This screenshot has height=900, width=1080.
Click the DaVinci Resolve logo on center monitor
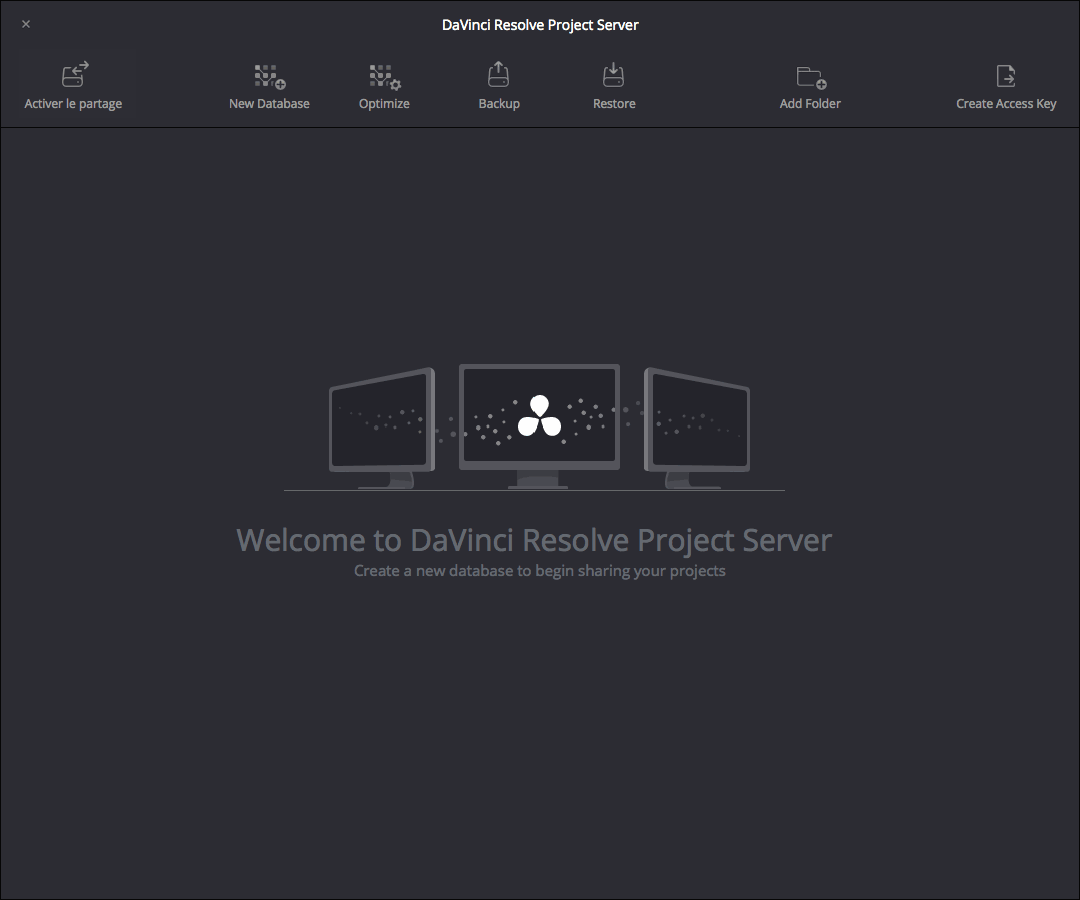(539, 416)
